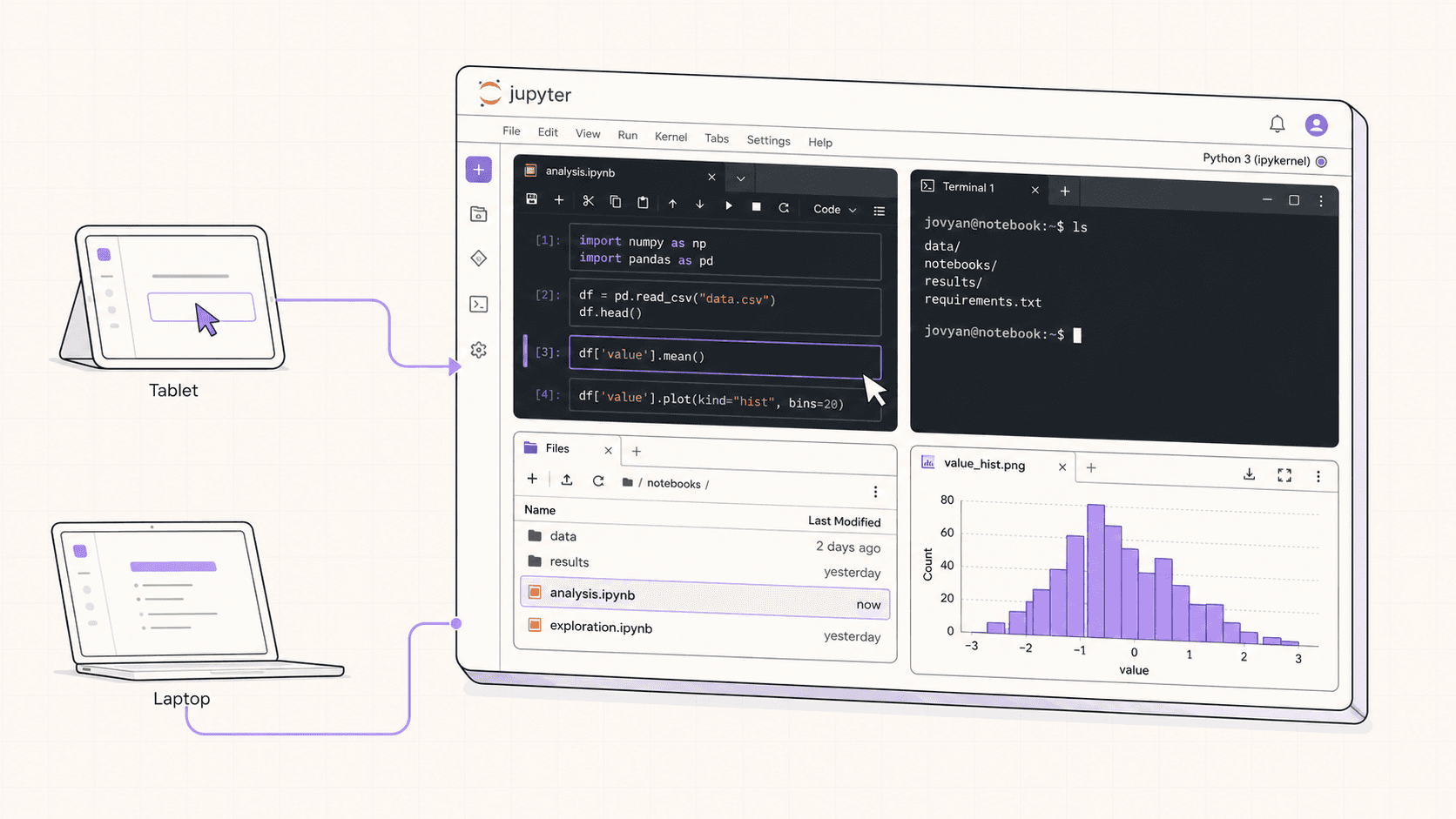
Task: Select the Terminal 1 tab
Action: 978,187
